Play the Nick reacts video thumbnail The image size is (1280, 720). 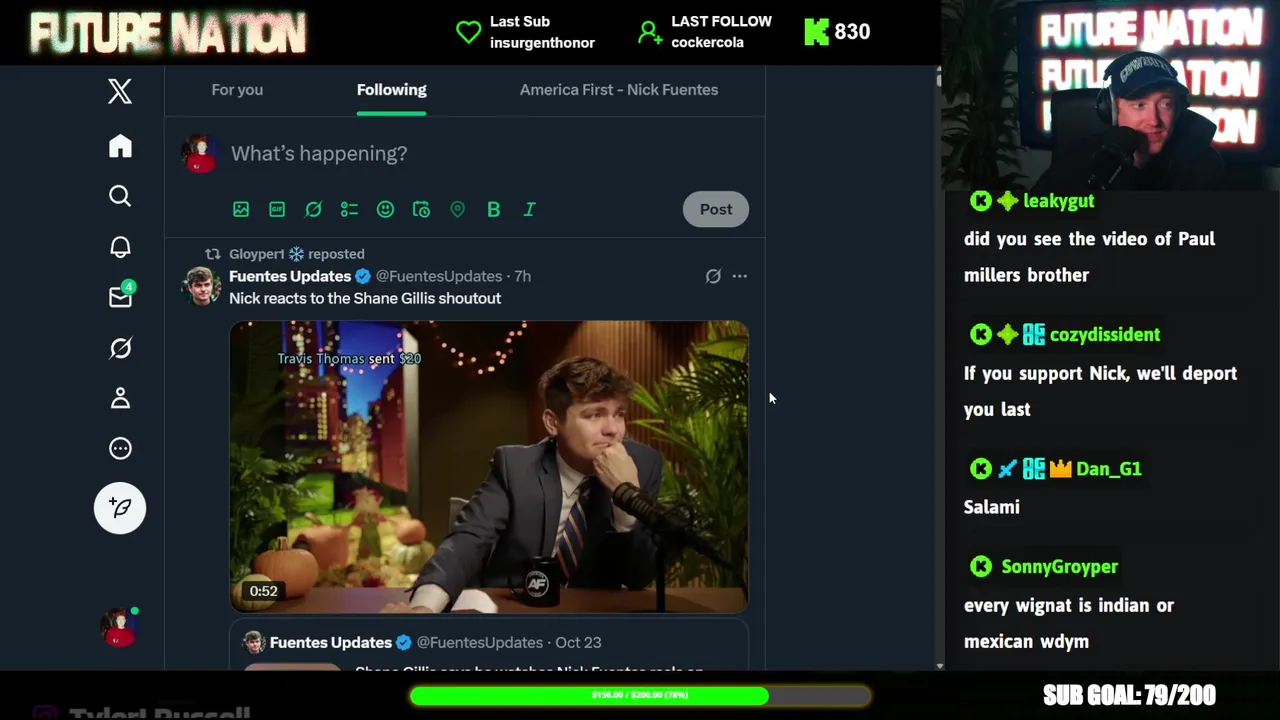(489, 466)
